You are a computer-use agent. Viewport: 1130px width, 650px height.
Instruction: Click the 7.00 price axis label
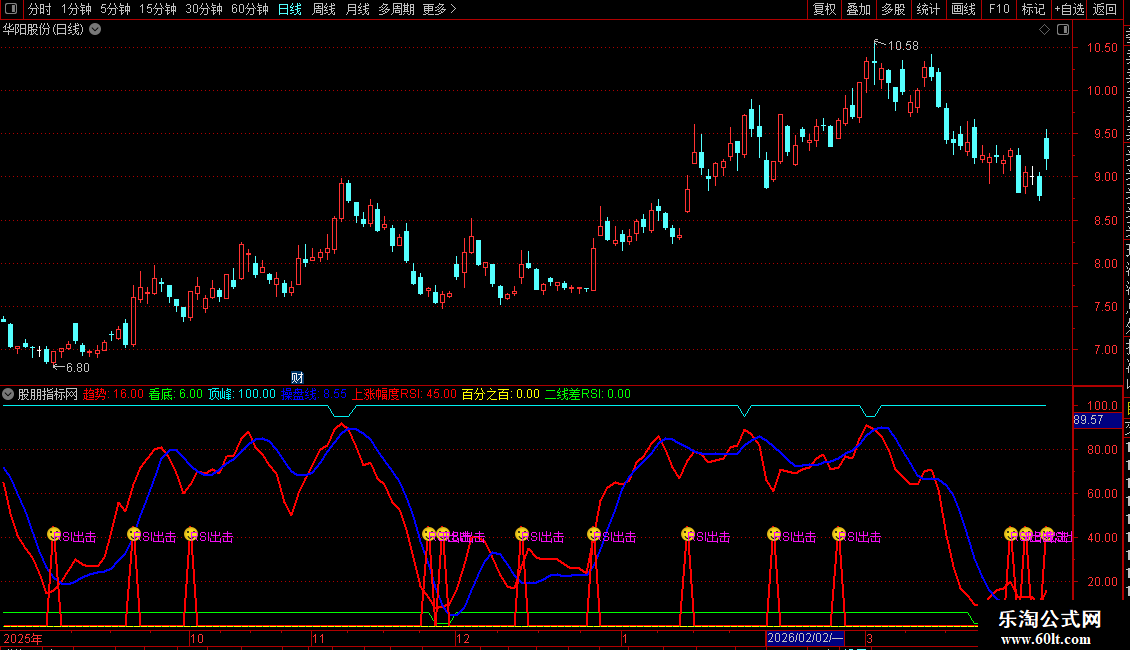point(1105,350)
